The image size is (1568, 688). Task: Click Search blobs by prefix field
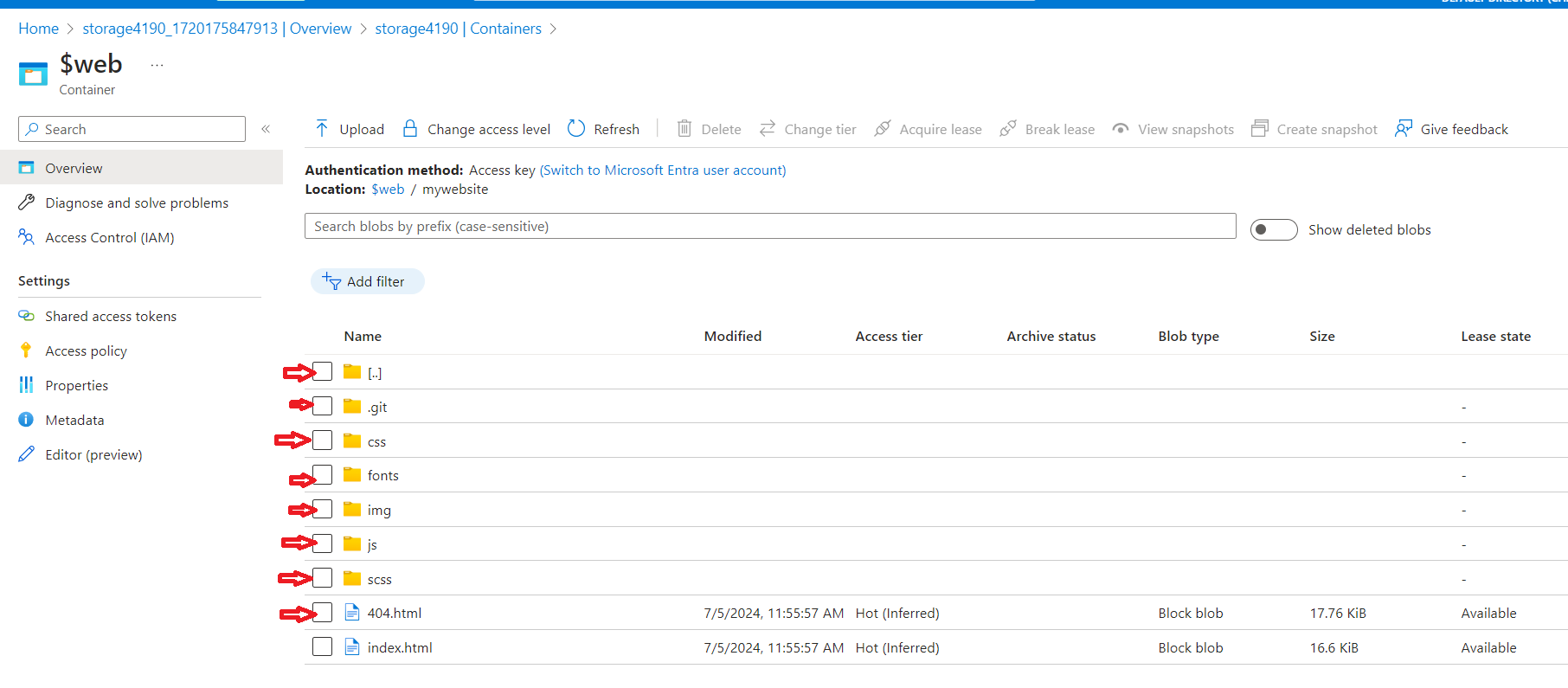(770, 226)
